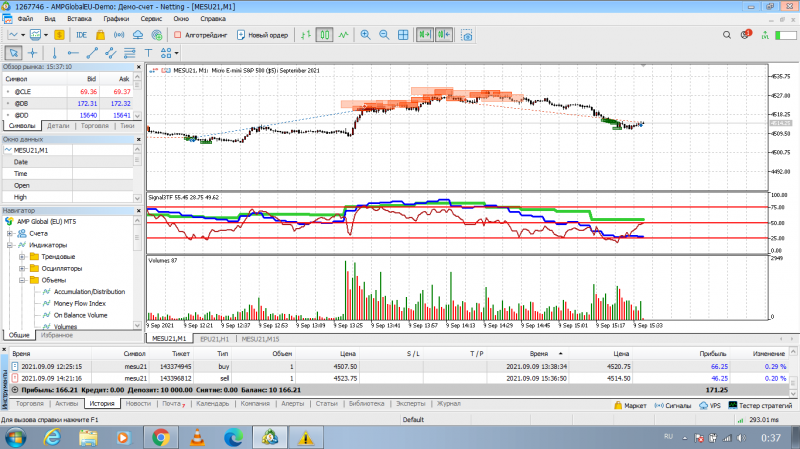
Task: Click the Market Watch vertical scrollbar
Action: tap(137, 97)
